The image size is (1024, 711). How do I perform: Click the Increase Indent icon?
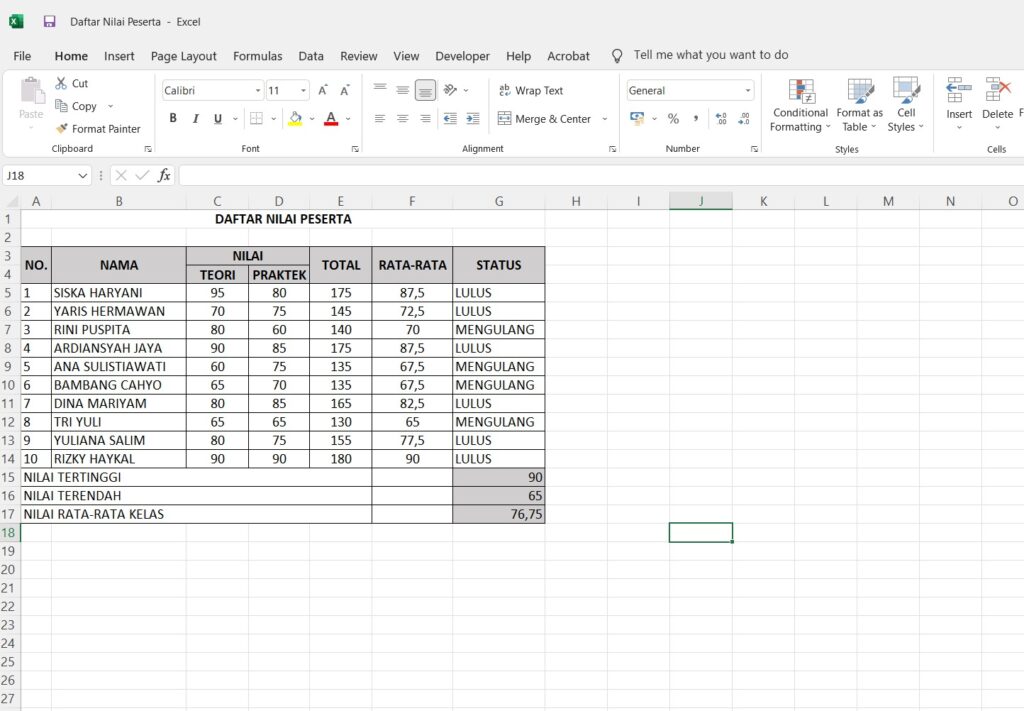pyautogui.click(x=471, y=119)
